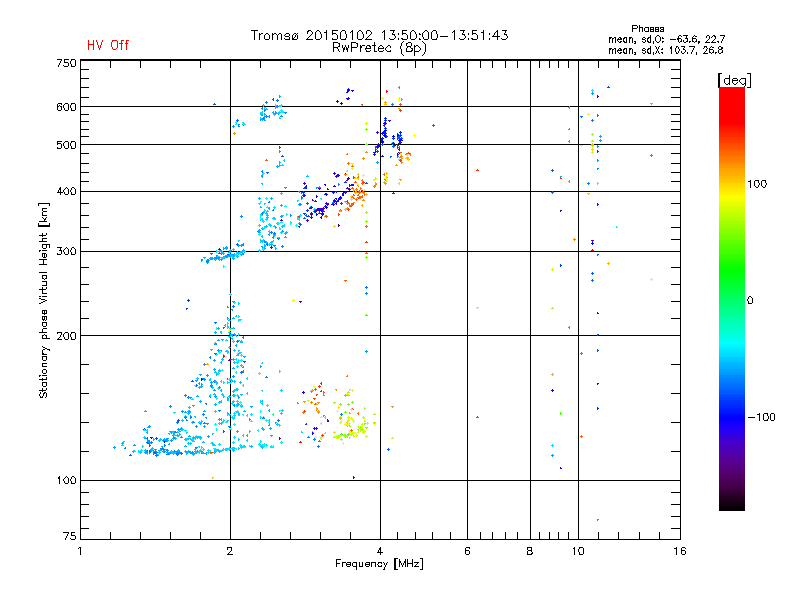
Task: Click the x-axis label '1'
Action: point(80,551)
